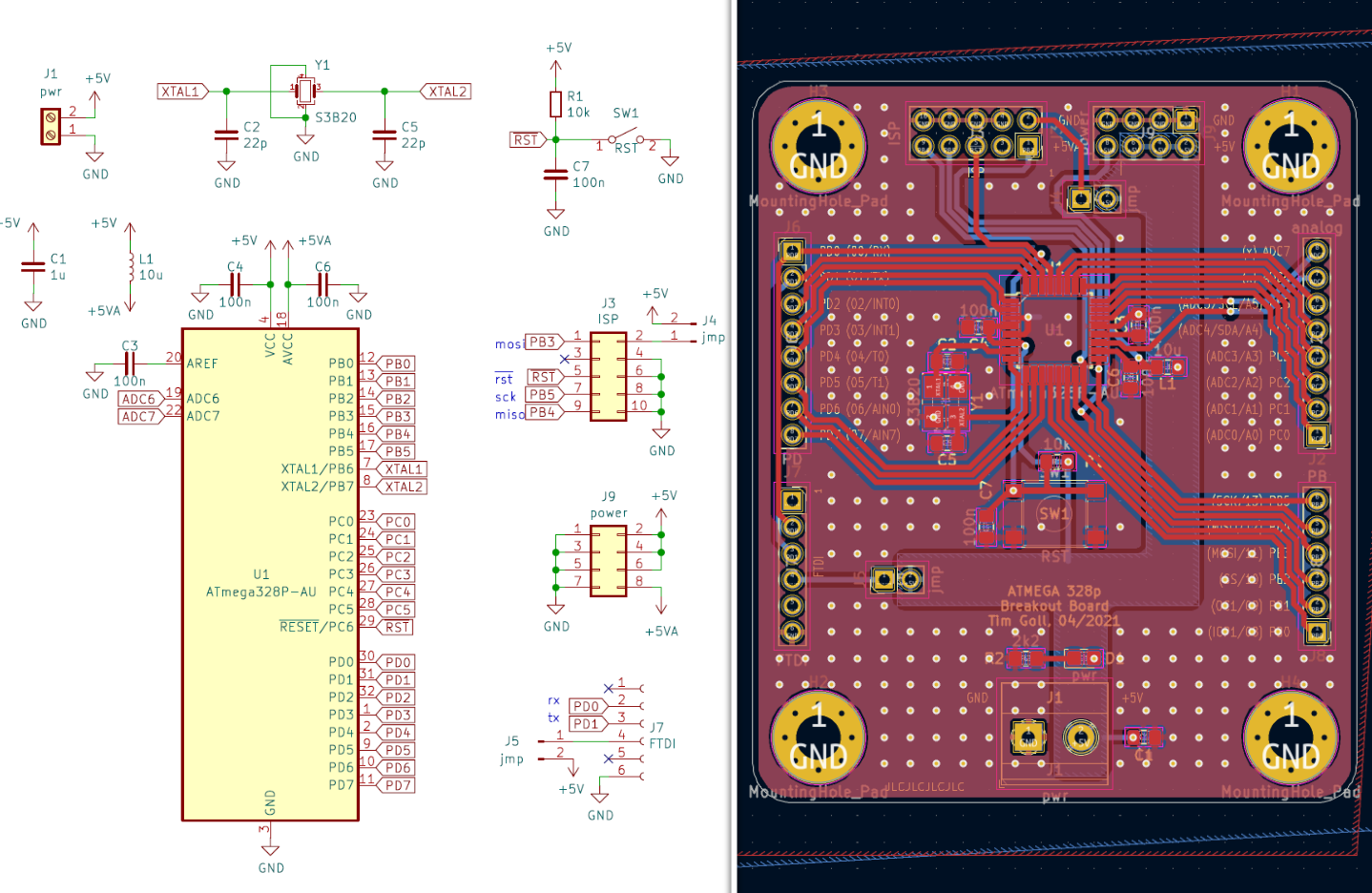
Task: Click the J7 FTDI connector reference text
Action: coord(656,727)
